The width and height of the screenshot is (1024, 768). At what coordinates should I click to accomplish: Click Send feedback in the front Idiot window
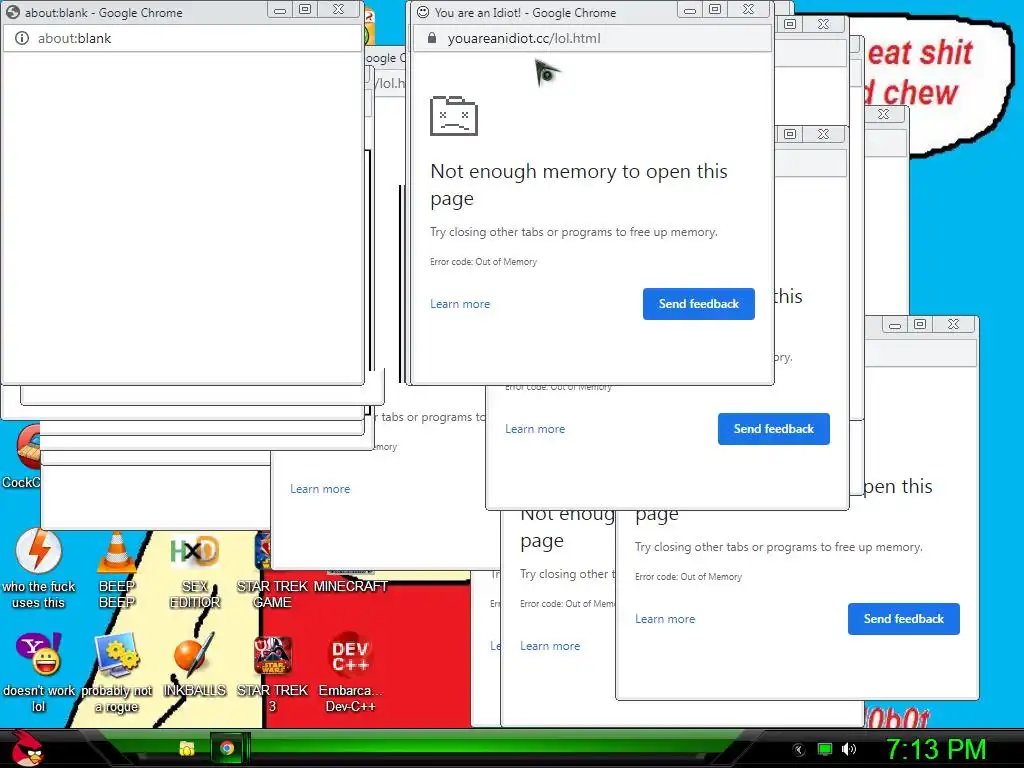[699, 304]
